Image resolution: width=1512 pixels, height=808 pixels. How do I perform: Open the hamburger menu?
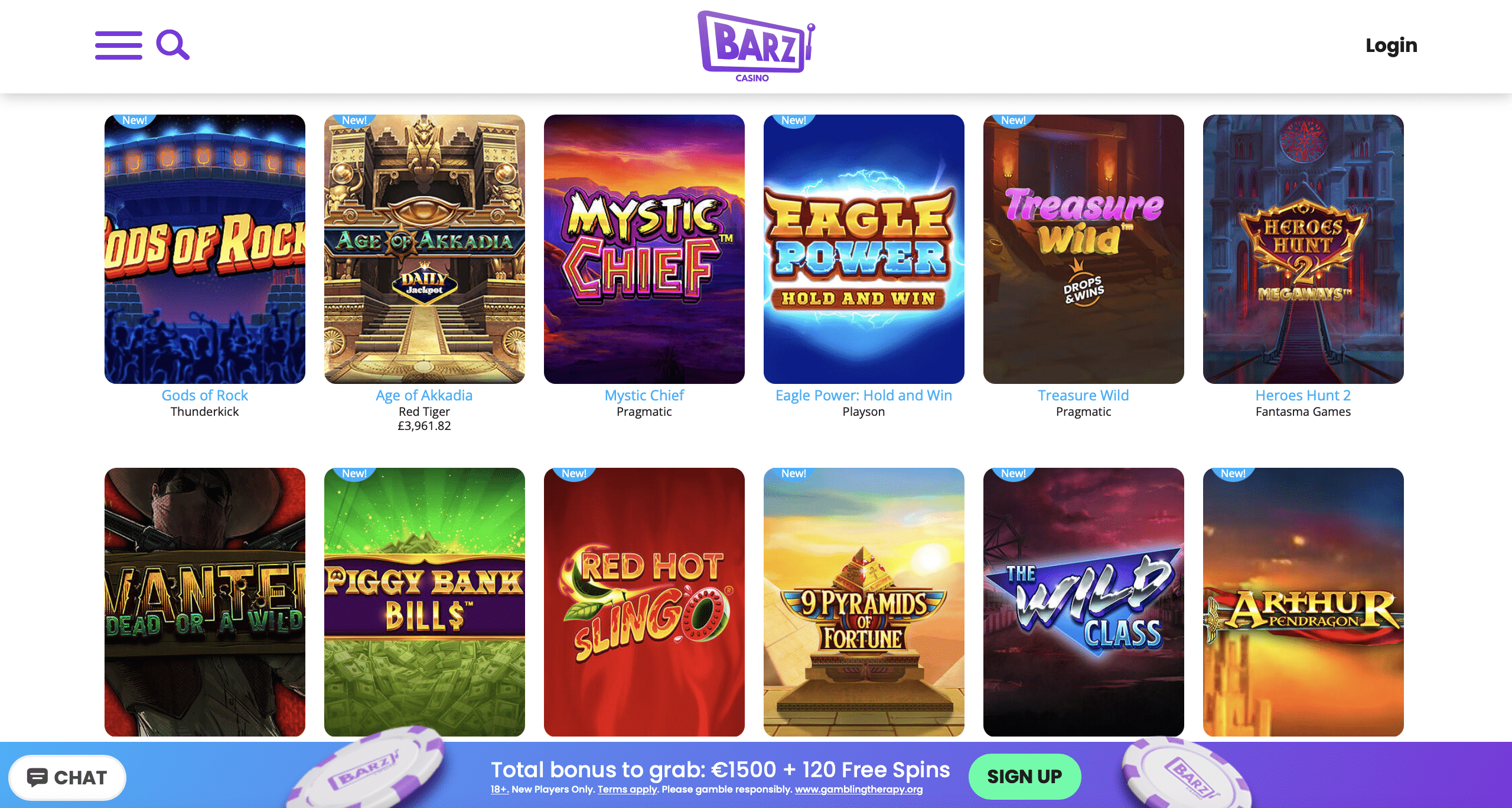pyautogui.click(x=119, y=45)
